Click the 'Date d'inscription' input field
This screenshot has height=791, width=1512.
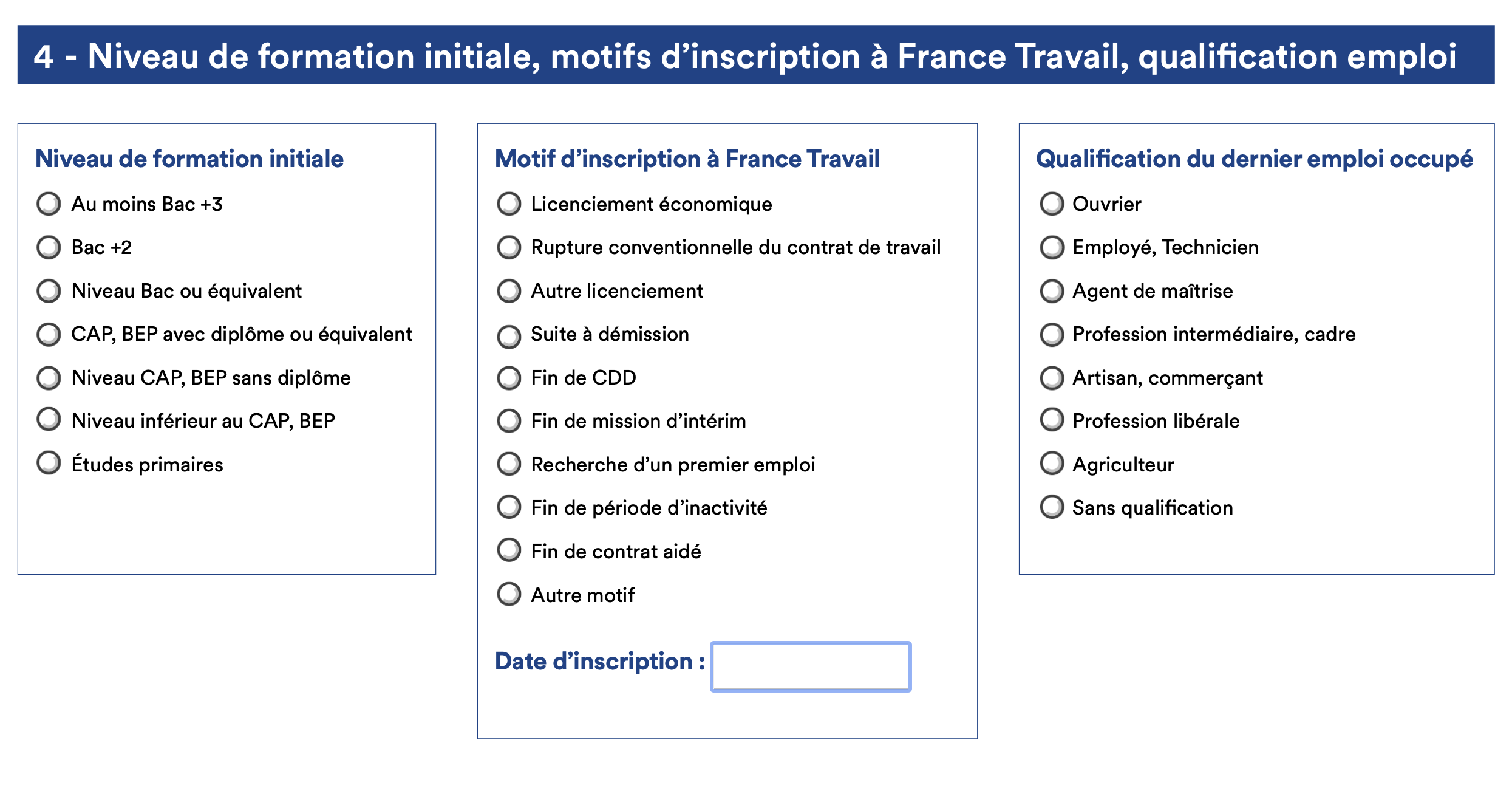pyautogui.click(x=811, y=666)
